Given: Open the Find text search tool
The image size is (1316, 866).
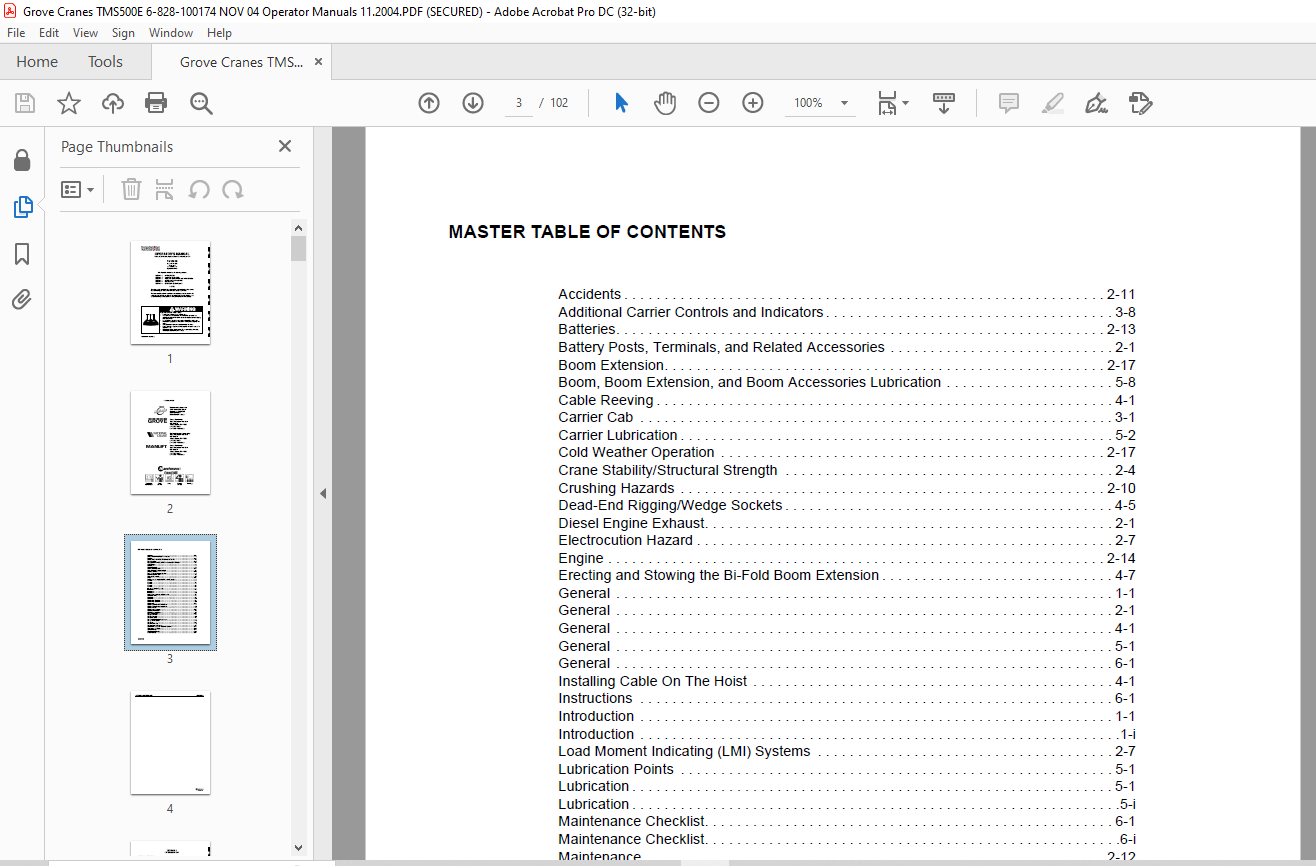Looking at the screenshot, I should point(201,103).
